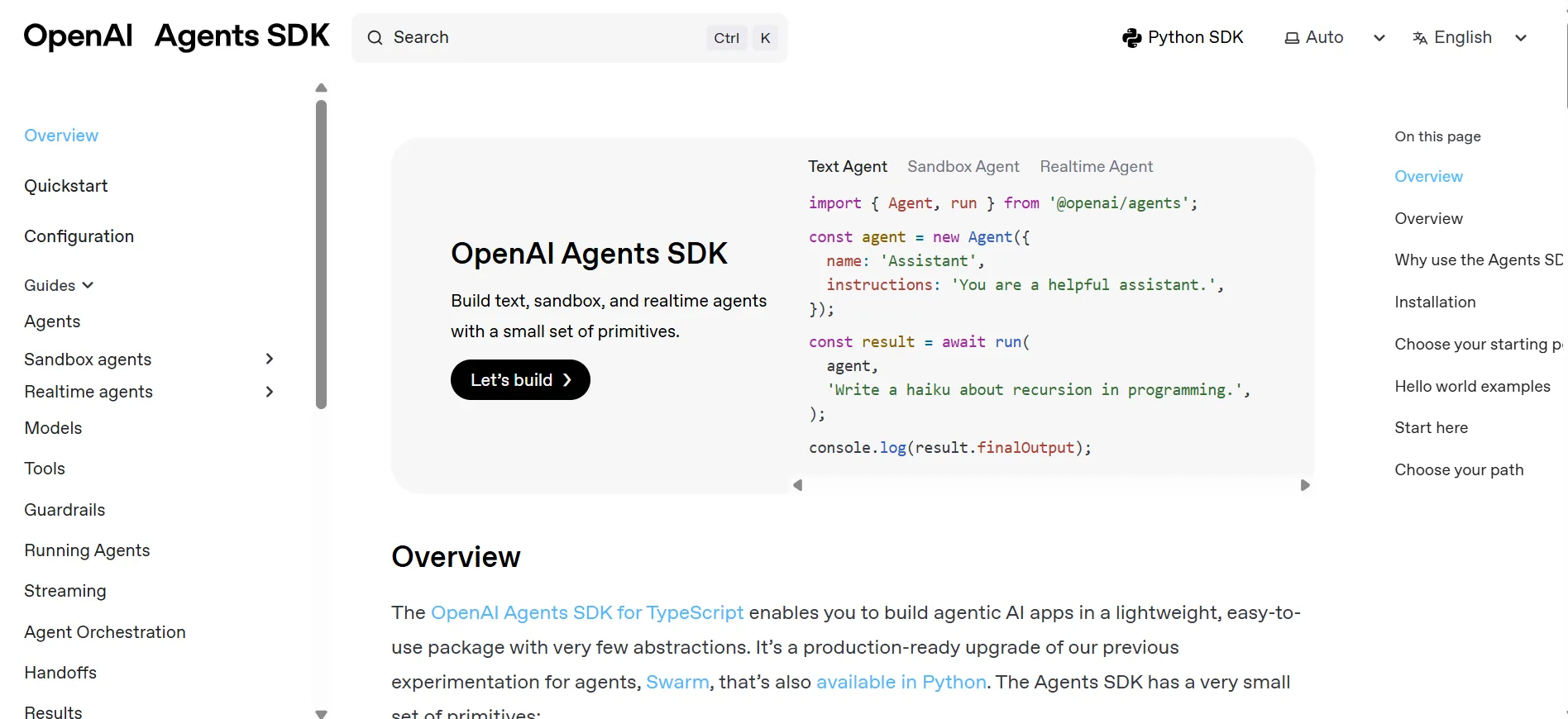Click the OpenAI Agents SDK site logo

pyautogui.click(x=176, y=36)
